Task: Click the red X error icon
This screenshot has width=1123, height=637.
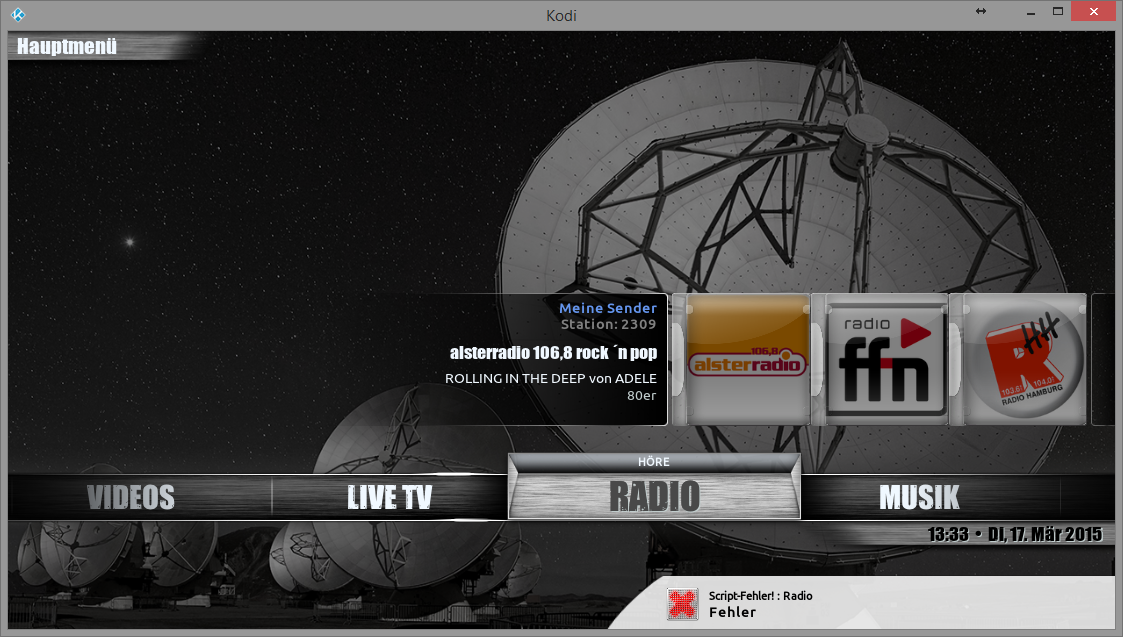Action: coord(682,604)
